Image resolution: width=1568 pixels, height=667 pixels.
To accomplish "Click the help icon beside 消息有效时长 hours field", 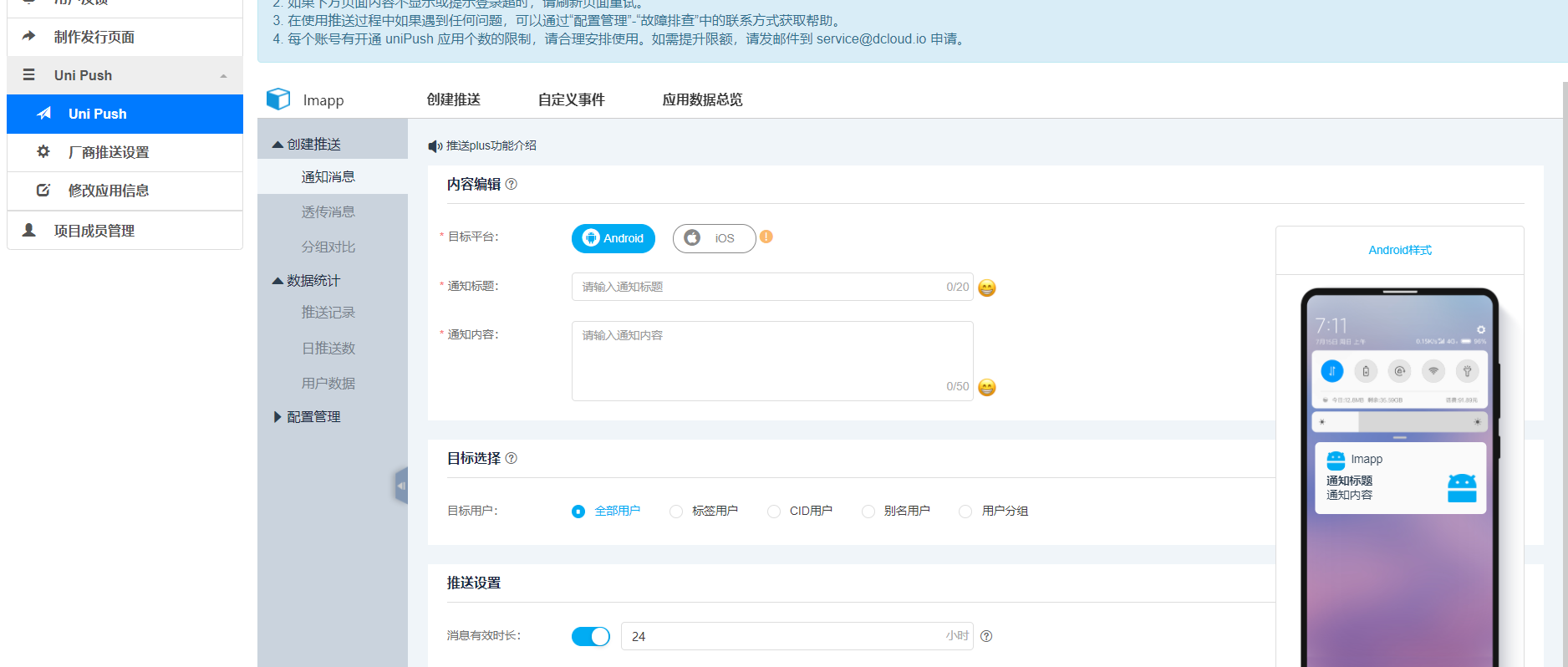I will click(986, 636).
